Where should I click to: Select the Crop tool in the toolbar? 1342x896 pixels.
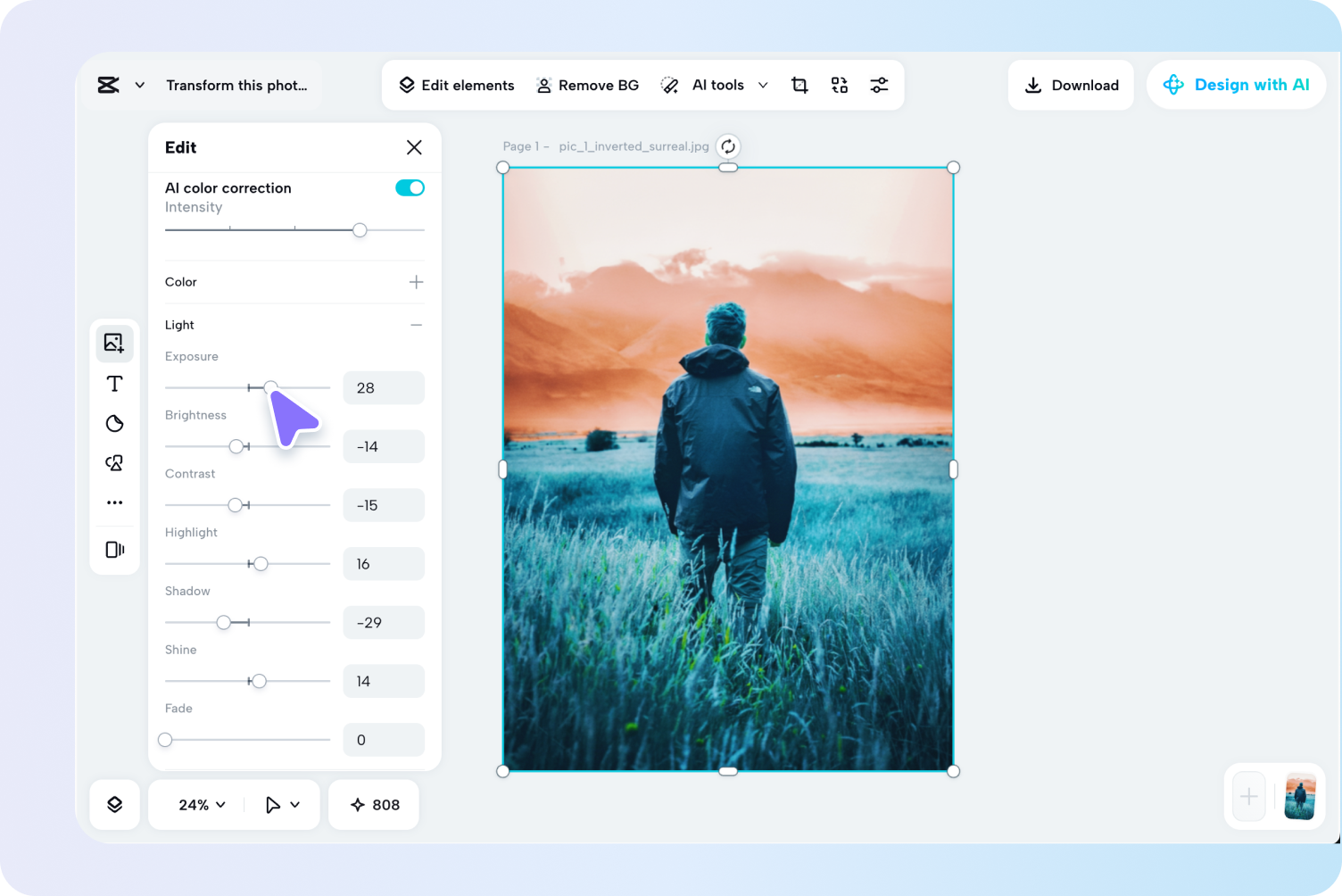point(799,85)
